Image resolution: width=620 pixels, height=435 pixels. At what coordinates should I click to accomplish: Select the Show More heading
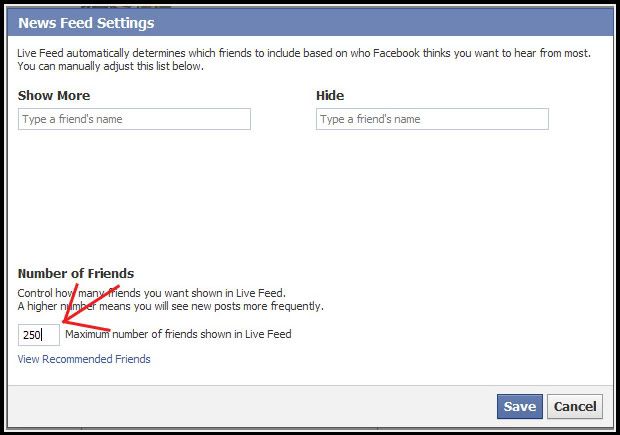pyautogui.click(x=54, y=96)
